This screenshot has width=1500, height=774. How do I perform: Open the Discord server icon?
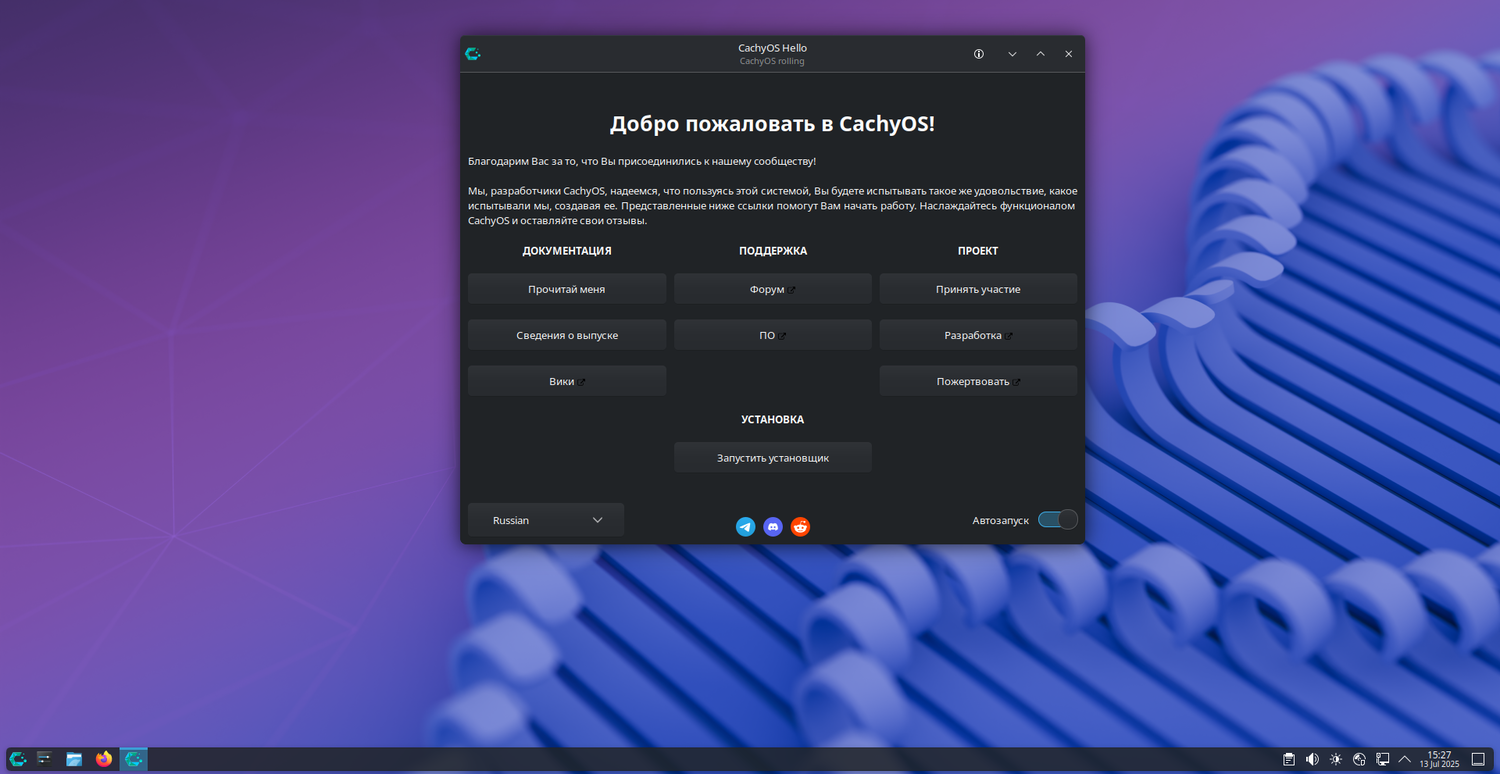(773, 527)
